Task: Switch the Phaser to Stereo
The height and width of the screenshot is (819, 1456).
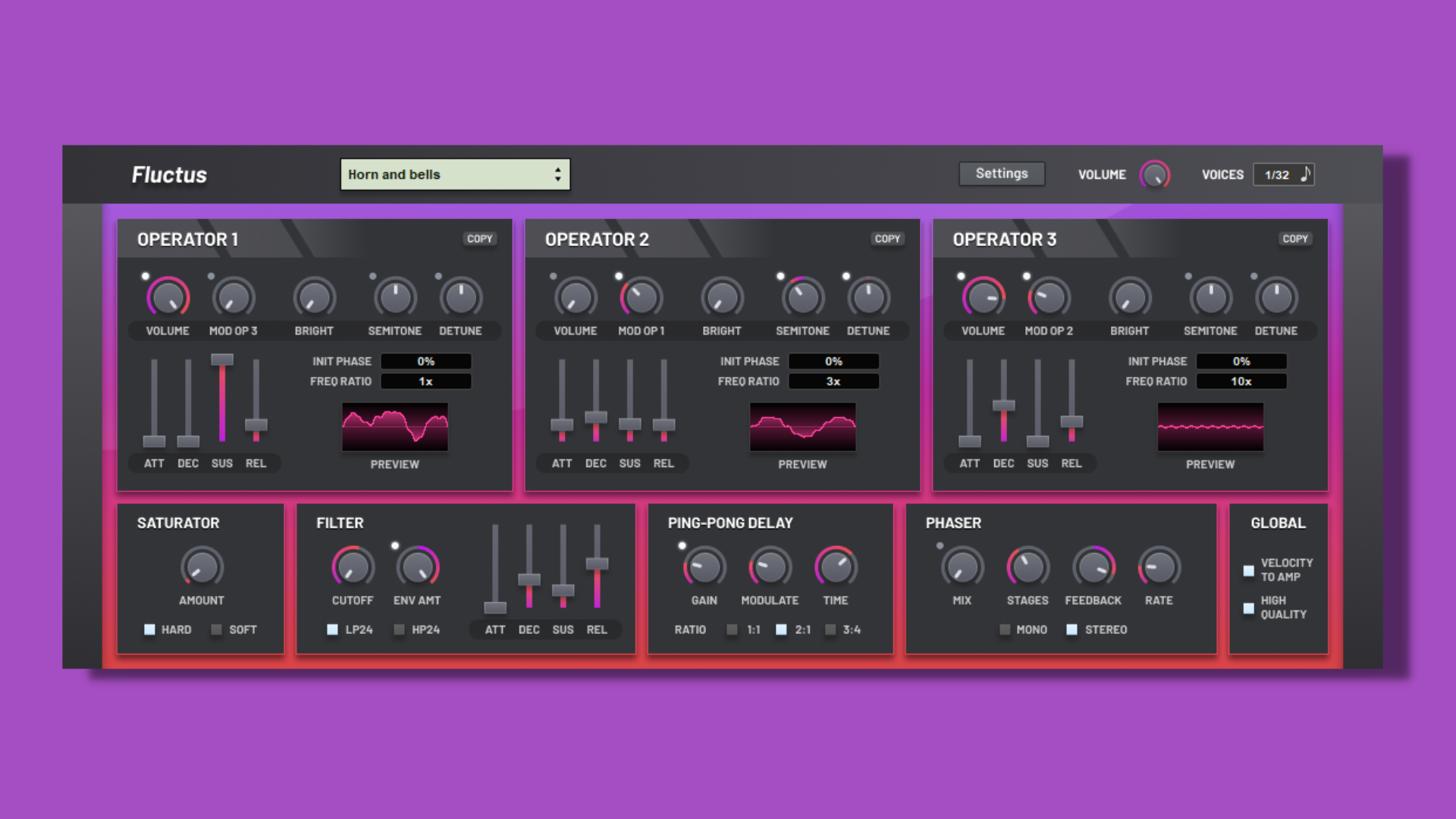Action: click(x=1072, y=629)
